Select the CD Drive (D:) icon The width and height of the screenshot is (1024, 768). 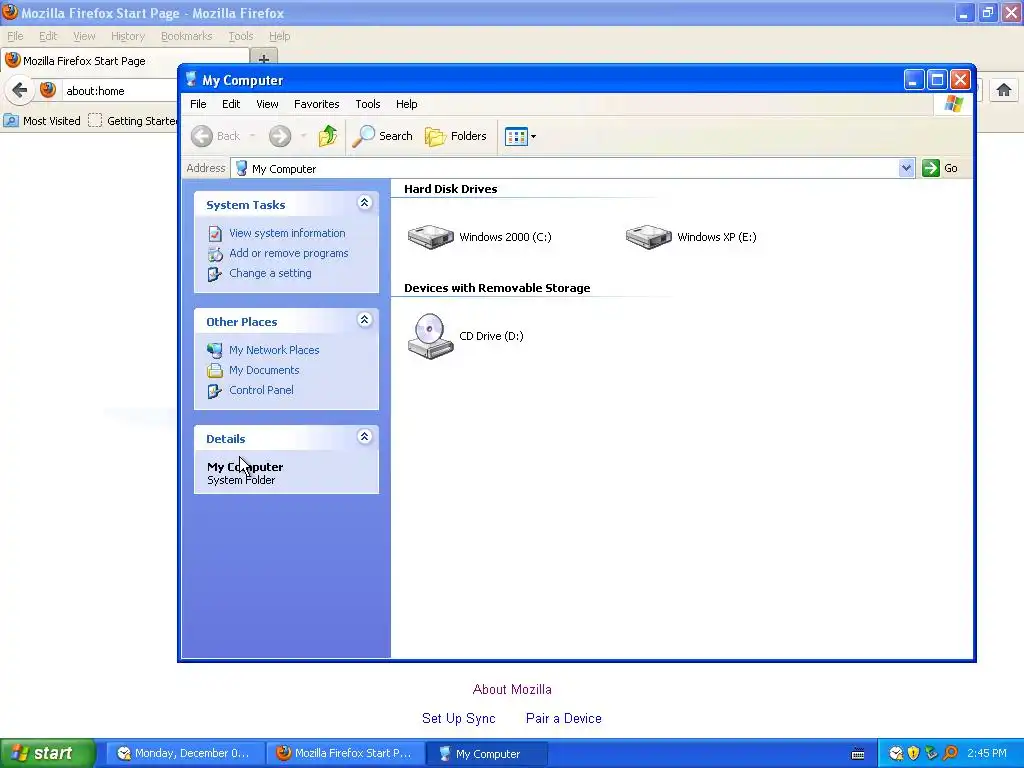pyautogui.click(x=430, y=336)
